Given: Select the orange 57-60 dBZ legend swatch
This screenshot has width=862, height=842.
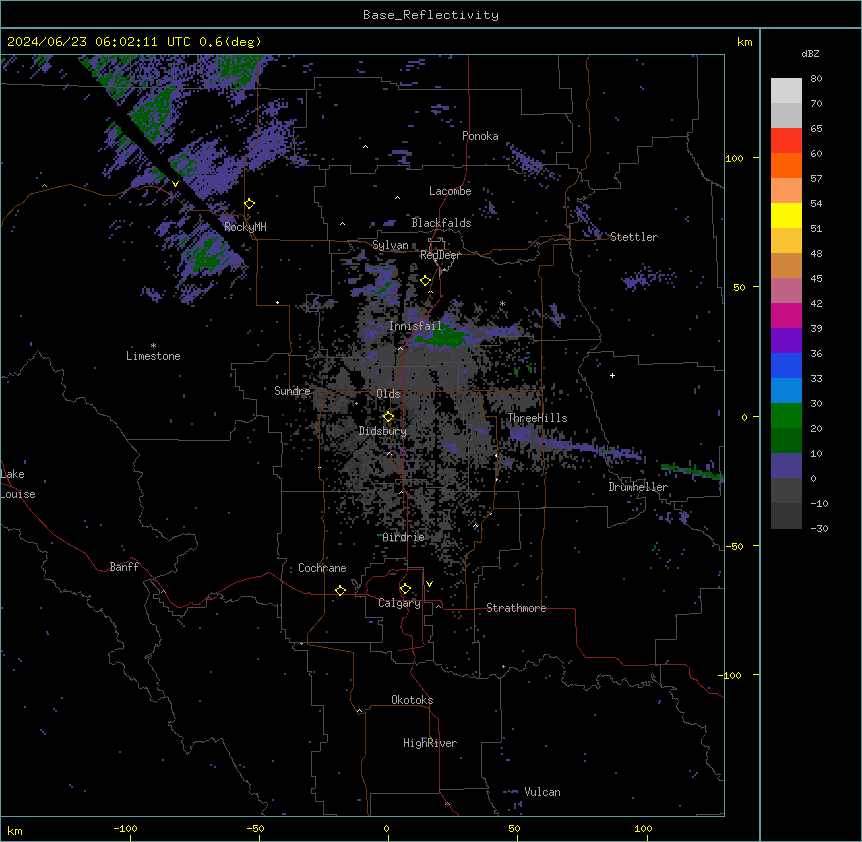Looking at the screenshot, I should [786, 166].
